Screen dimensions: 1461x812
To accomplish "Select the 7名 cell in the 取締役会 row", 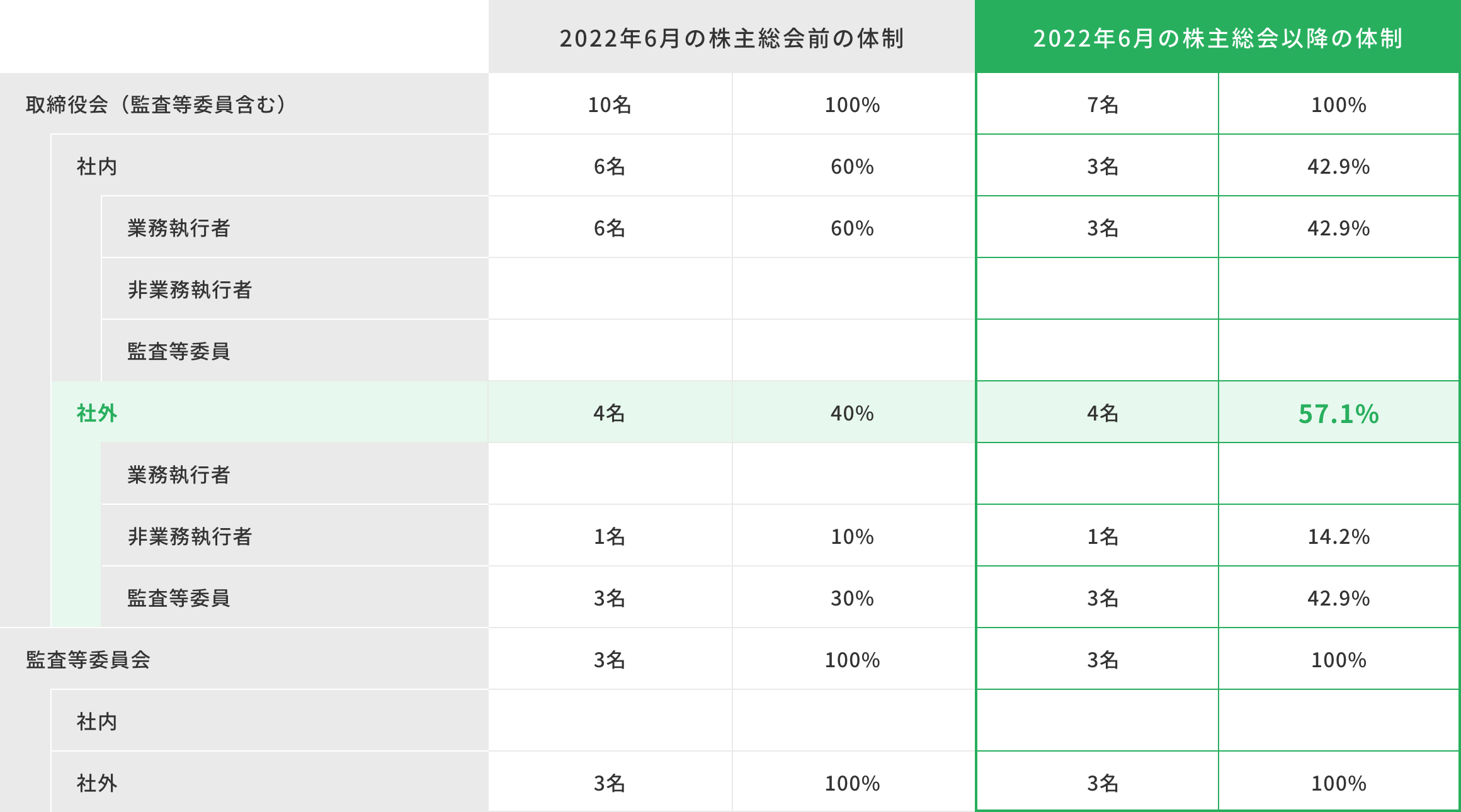I will tap(1103, 104).
